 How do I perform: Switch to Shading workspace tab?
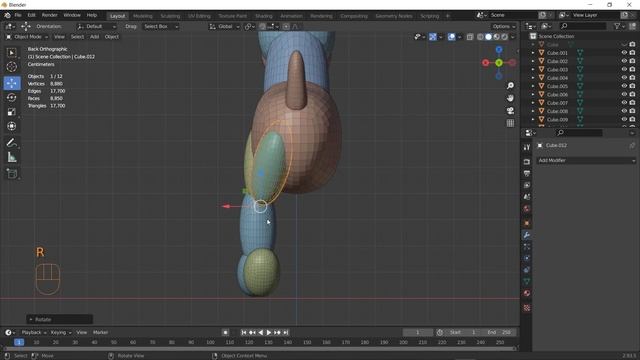point(264,16)
